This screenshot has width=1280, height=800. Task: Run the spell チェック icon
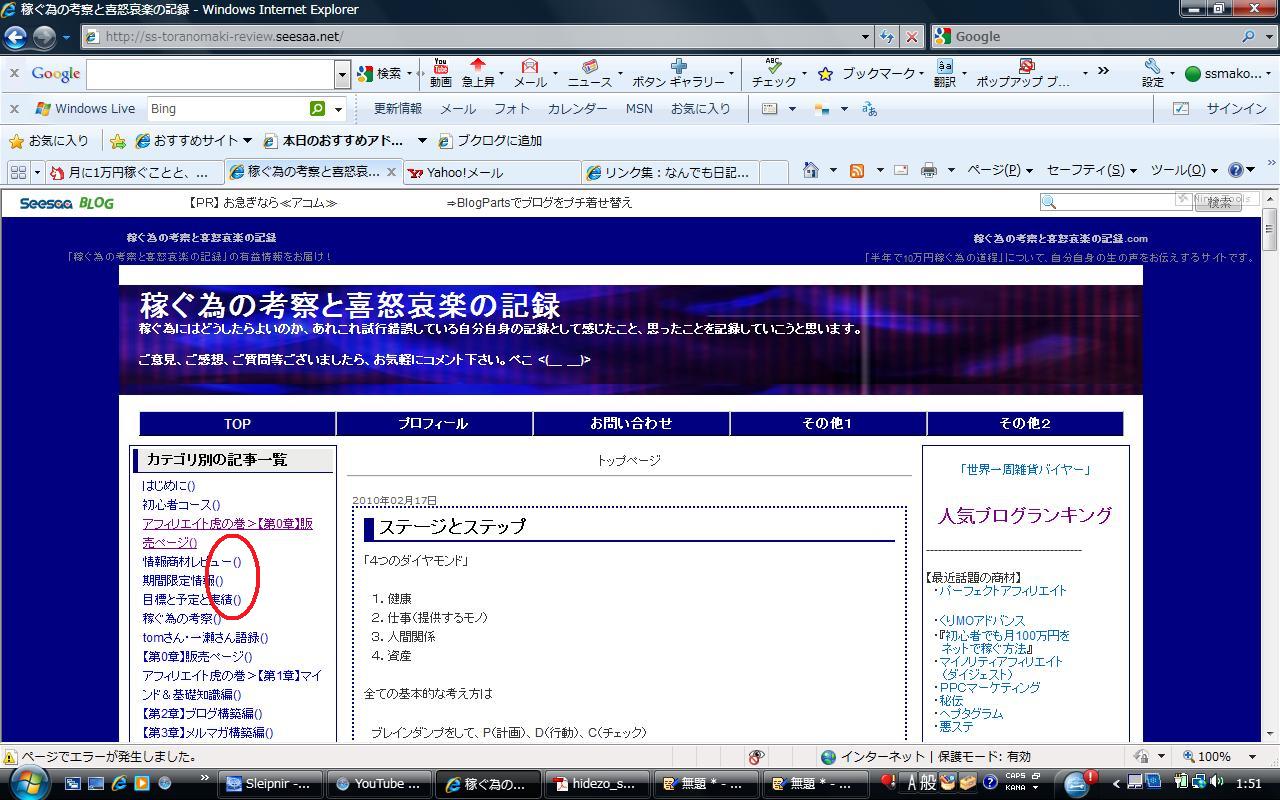click(x=773, y=73)
